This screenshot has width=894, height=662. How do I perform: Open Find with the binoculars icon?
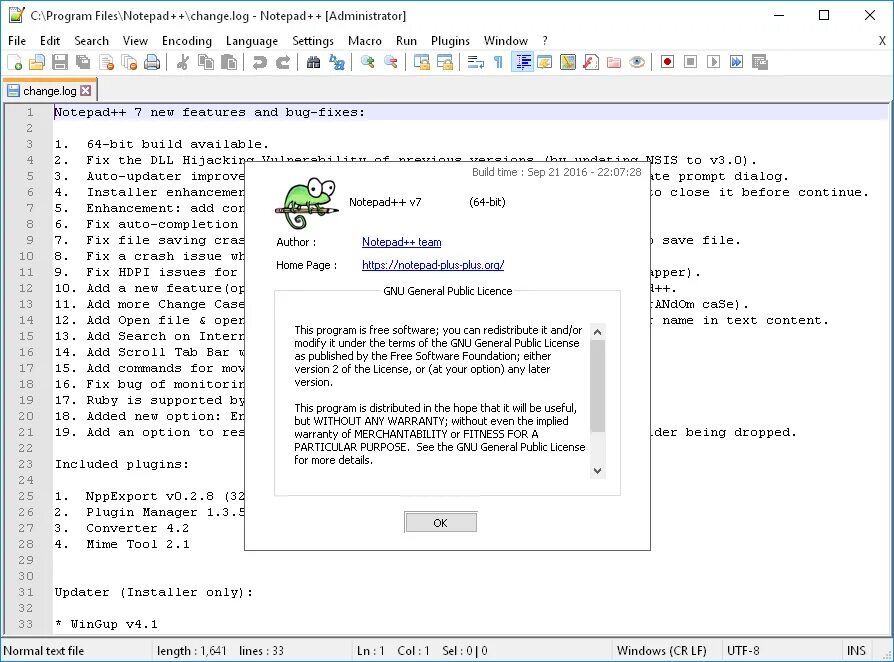click(x=313, y=62)
